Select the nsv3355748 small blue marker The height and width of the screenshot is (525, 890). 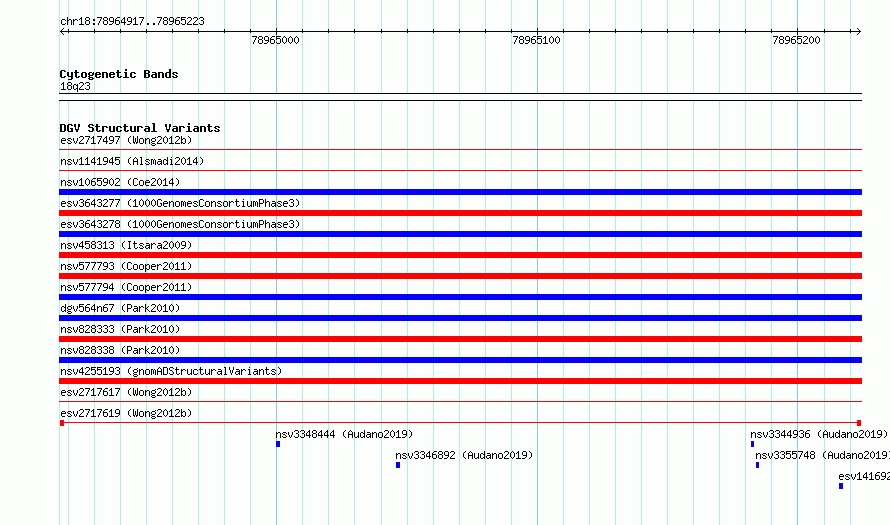point(757,465)
